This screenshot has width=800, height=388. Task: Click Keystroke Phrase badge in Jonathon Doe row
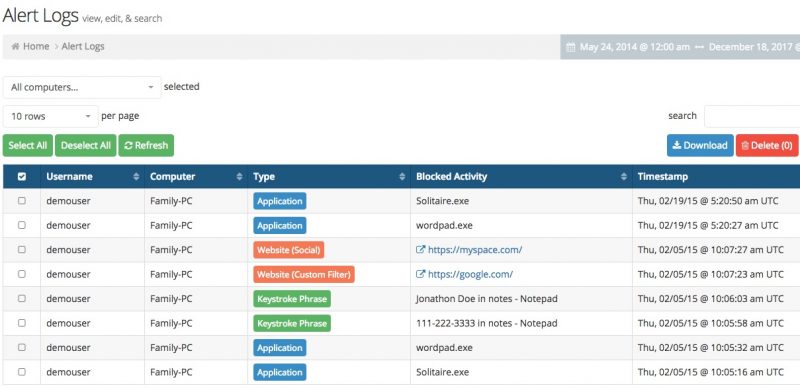pos(292,299)
